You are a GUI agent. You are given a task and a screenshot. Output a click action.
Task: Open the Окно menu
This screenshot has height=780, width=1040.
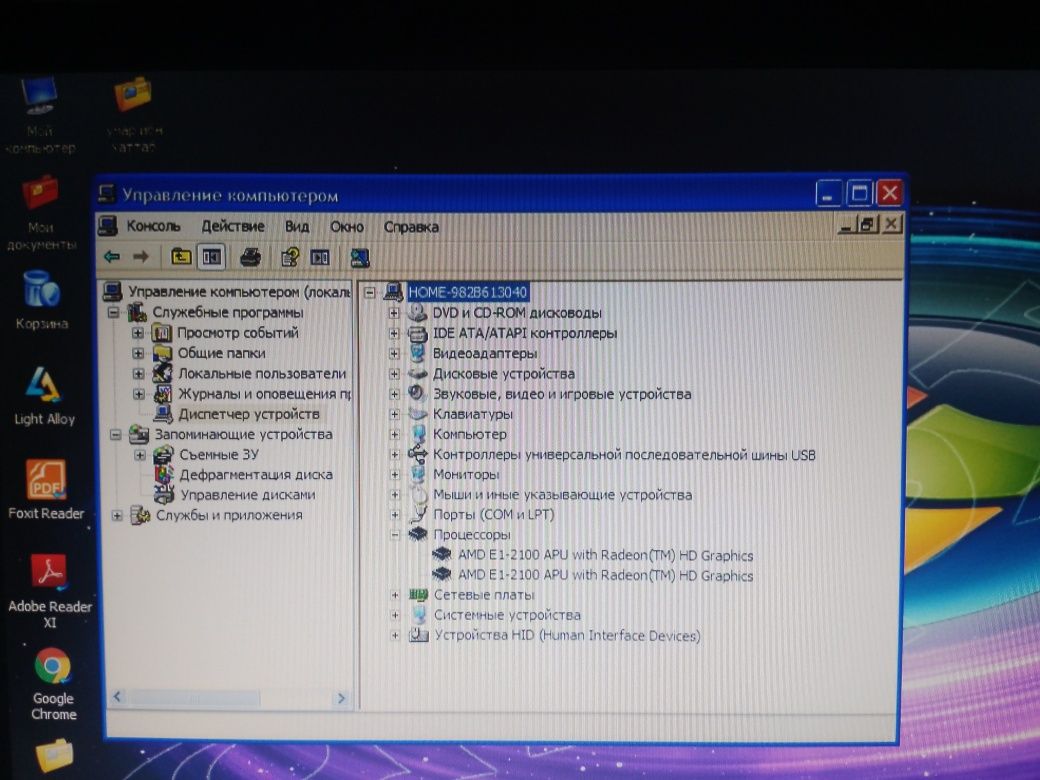click(x=347, y=227)
